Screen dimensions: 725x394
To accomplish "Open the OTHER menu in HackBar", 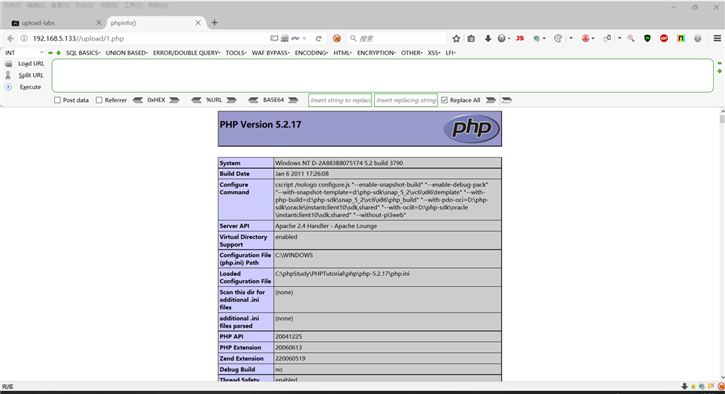I will coord(412,53).
